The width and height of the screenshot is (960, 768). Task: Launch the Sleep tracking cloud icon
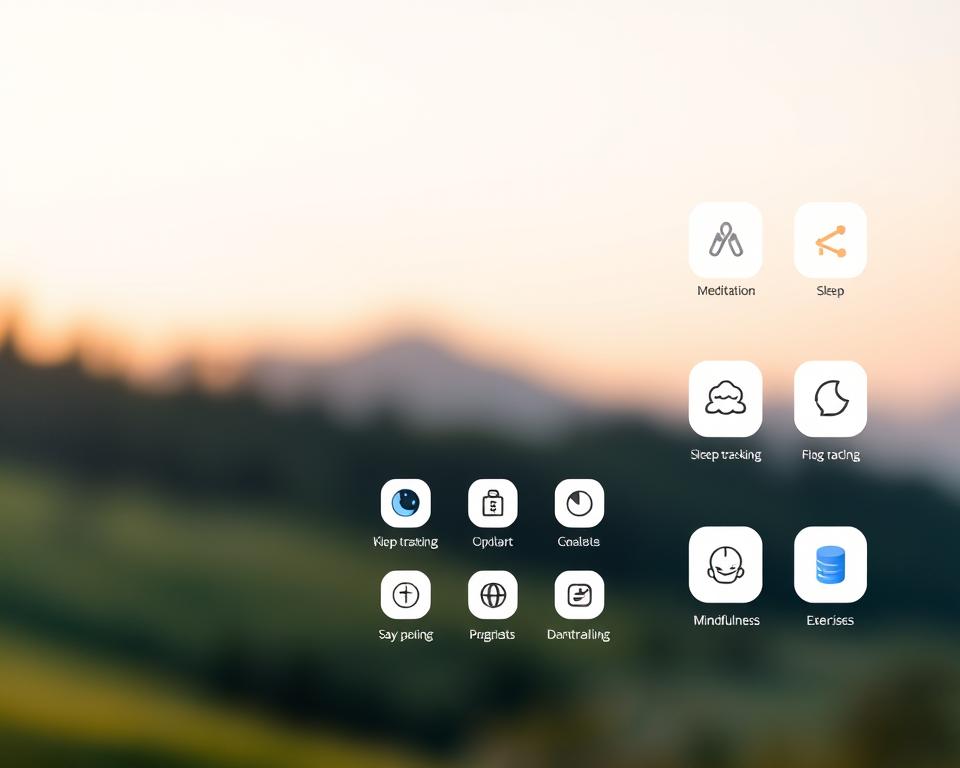pyautogui.click(x=726, y=399)
